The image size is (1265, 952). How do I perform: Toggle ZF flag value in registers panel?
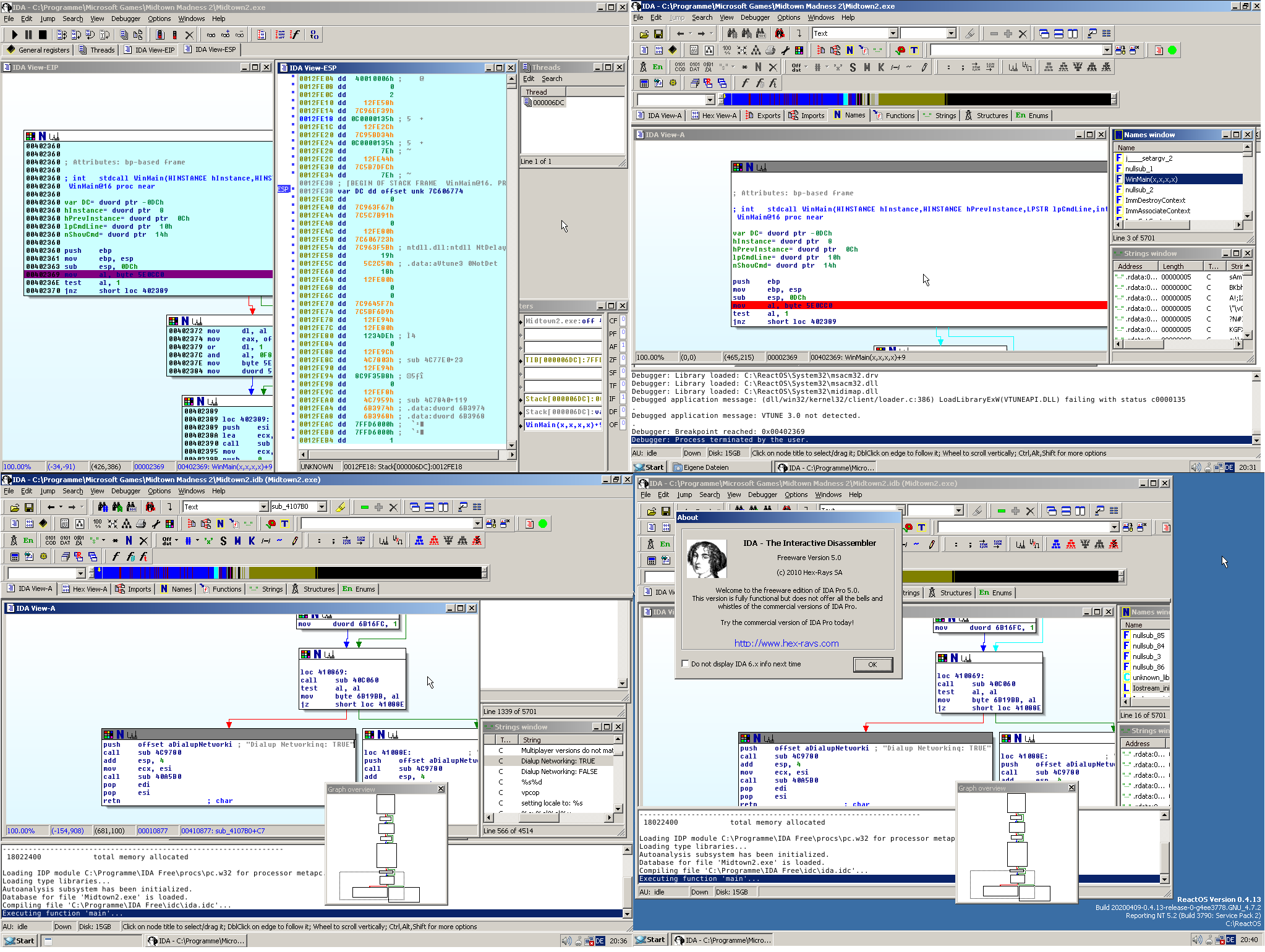point(623,359)
